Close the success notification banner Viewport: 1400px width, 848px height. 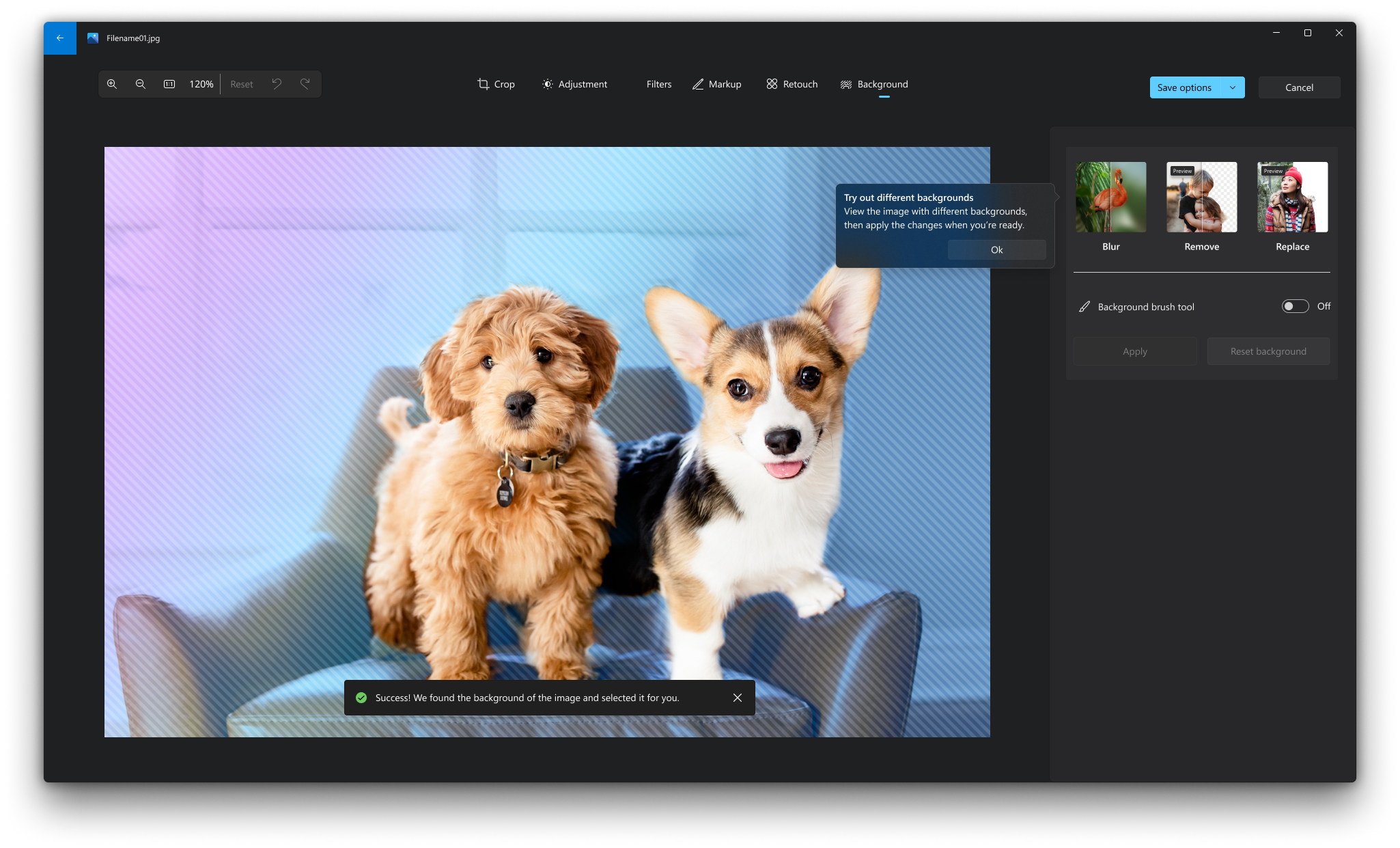(737, 698)
